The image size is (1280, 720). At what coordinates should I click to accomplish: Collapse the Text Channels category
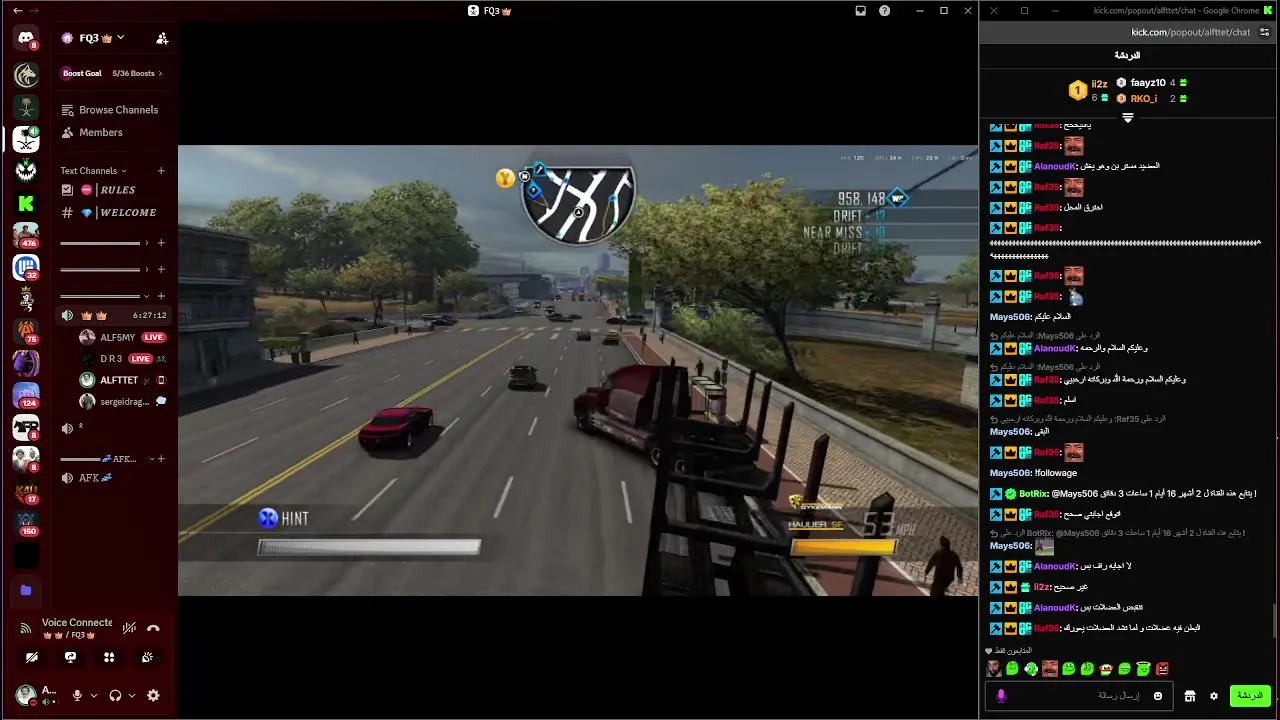coord(93,171)
